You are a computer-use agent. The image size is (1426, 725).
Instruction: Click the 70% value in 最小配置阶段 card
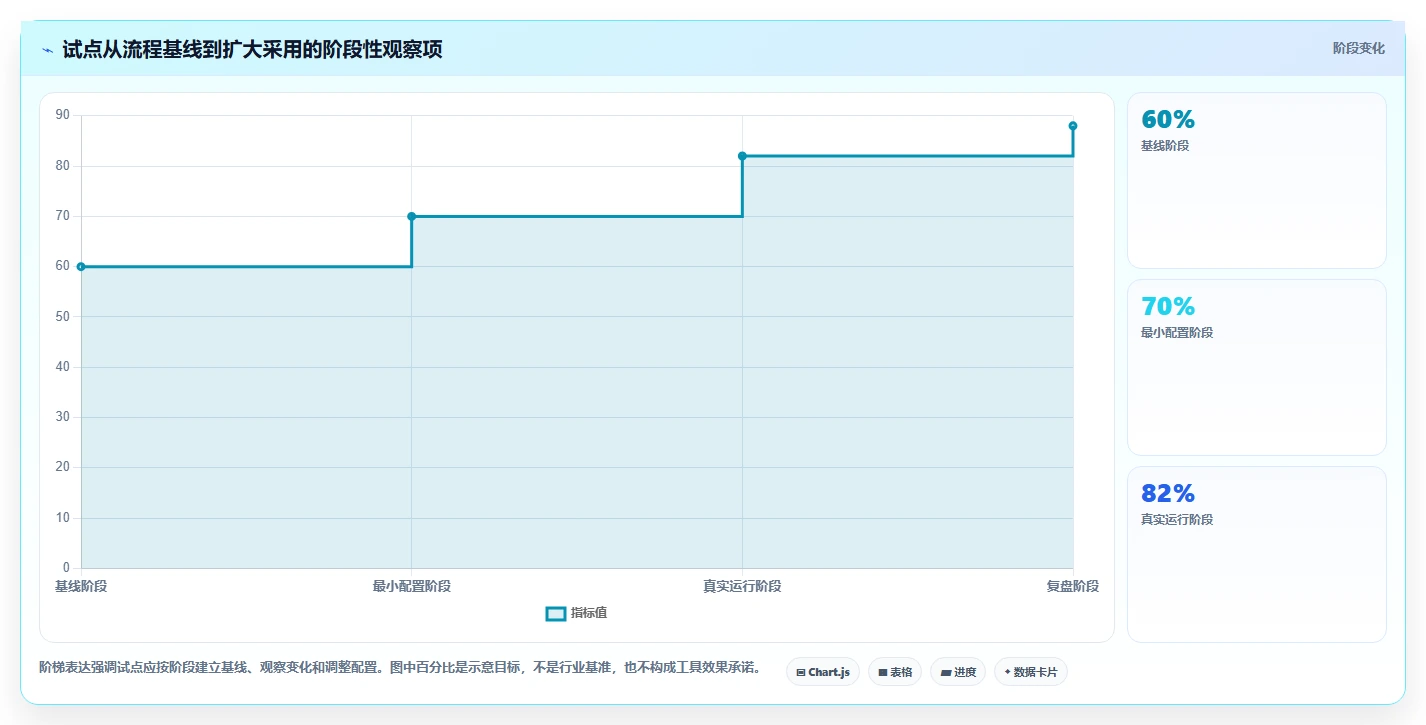(x=1168, y=307)
